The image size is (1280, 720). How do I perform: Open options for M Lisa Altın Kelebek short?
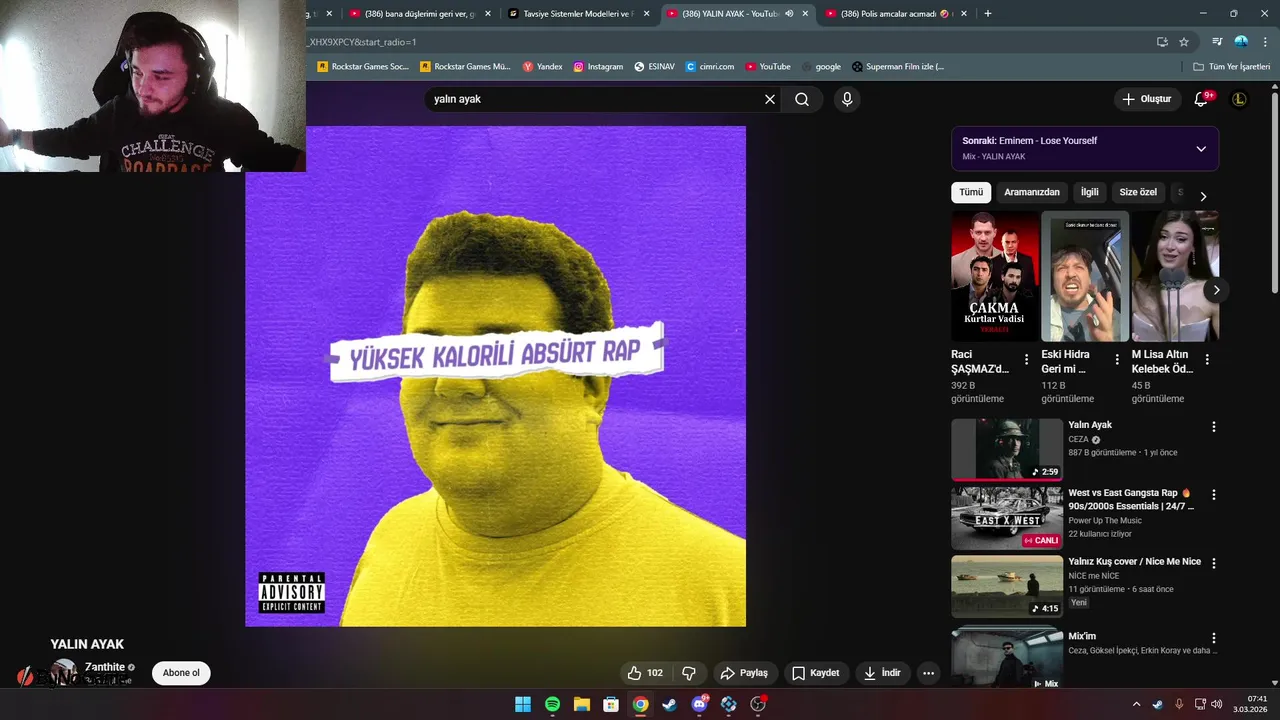pyautogui.click(x=1207, y=359)
